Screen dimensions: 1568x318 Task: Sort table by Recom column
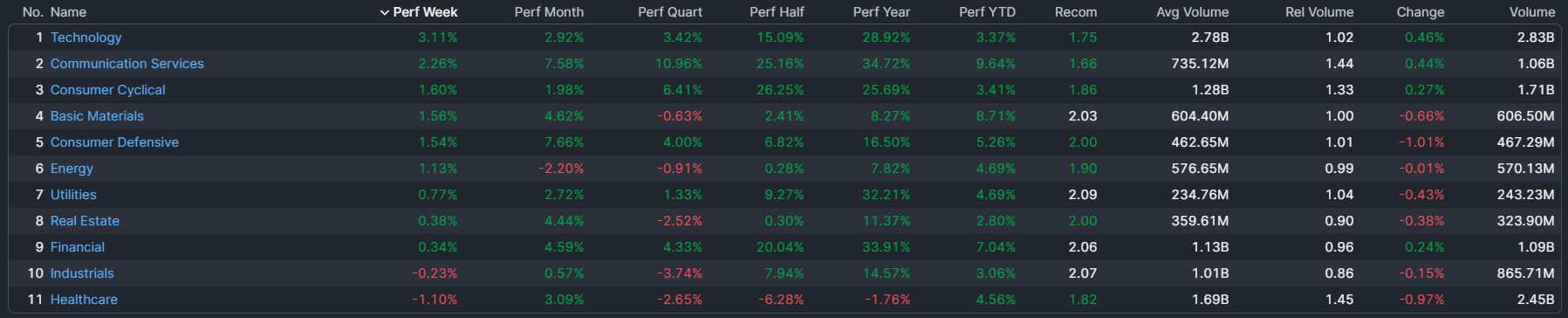[x=1076, y=12]
